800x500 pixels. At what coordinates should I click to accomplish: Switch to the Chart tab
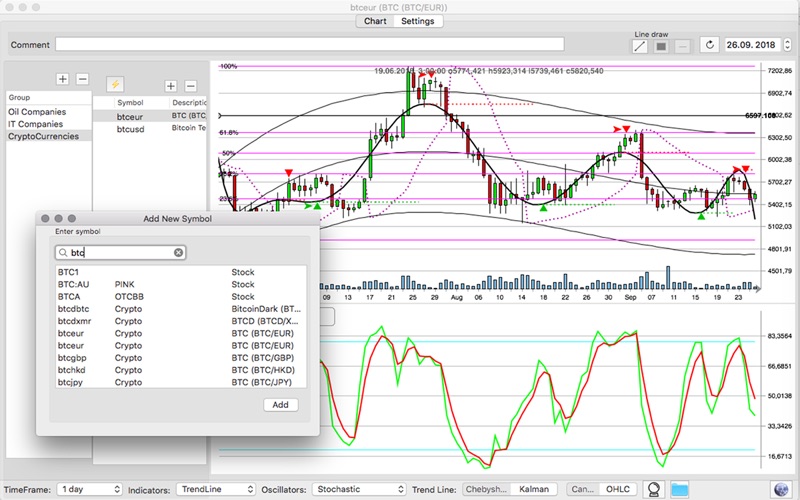pos(375,21)
